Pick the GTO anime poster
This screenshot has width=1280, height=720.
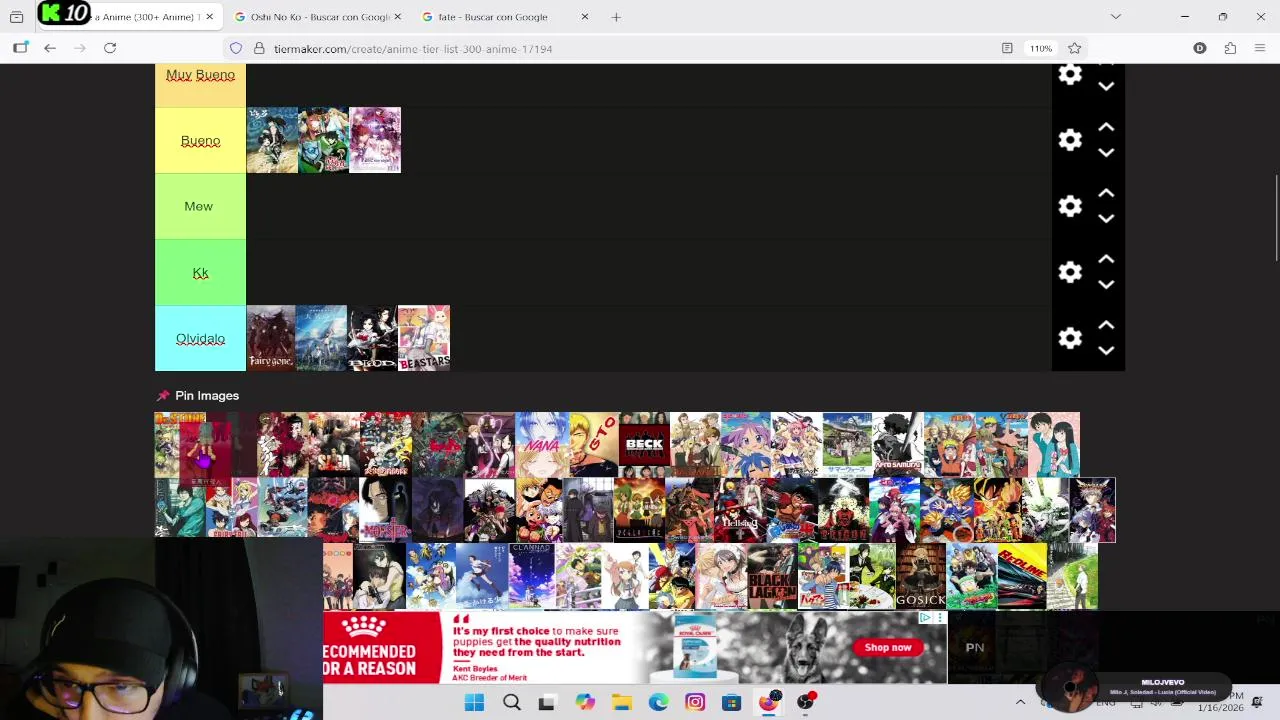tap(593, 444)
